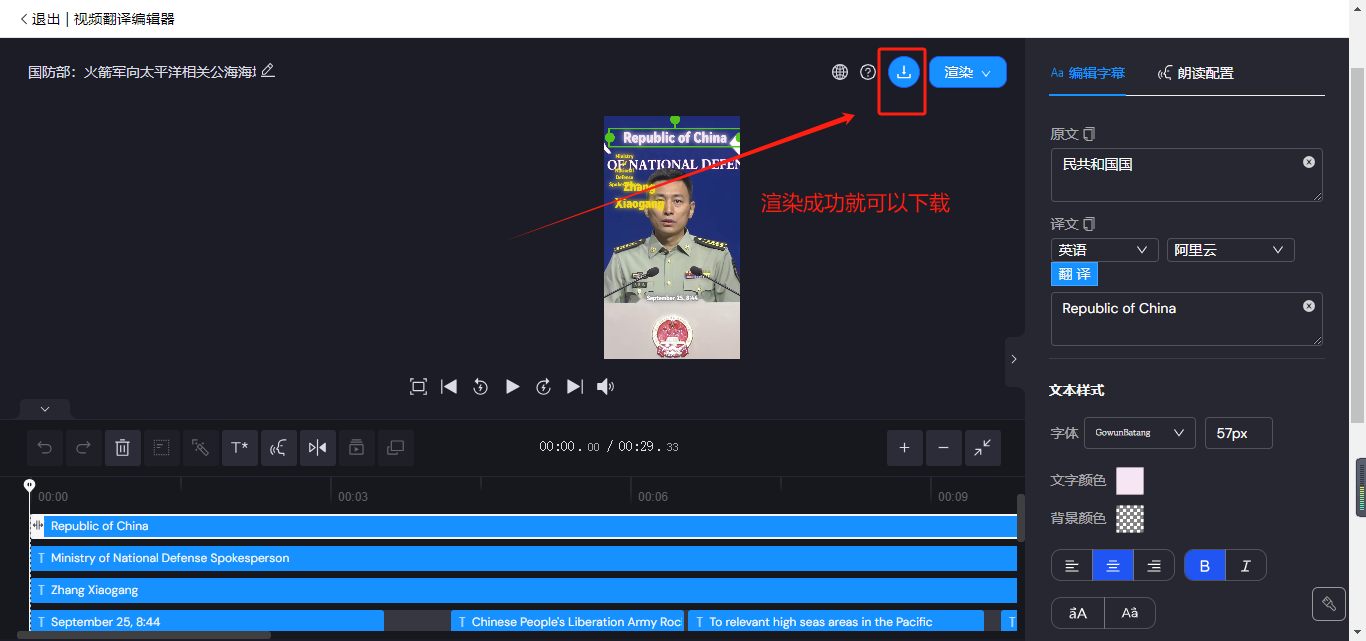Select the Republic of China timeline clip
1366x641 pixels.
[x=524, y=526]
